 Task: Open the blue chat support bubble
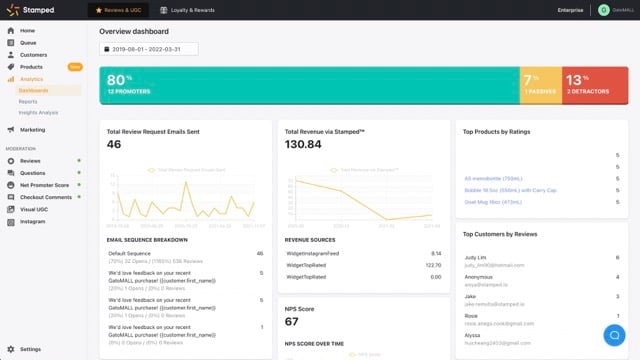click(614, 335)
